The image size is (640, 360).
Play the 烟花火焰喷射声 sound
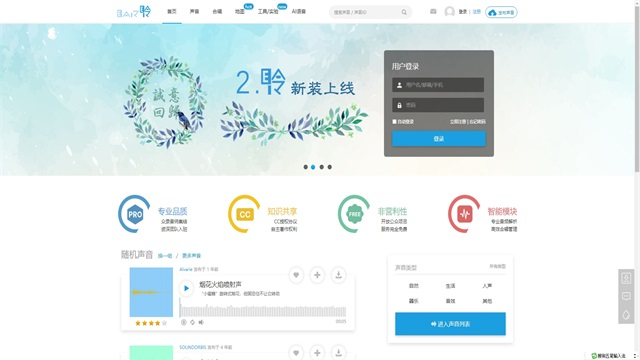[186, 288]
